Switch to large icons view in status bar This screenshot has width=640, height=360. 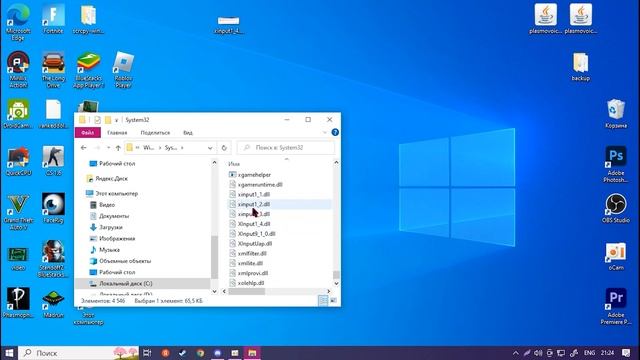pyautogui.click(x=333, y=301)
